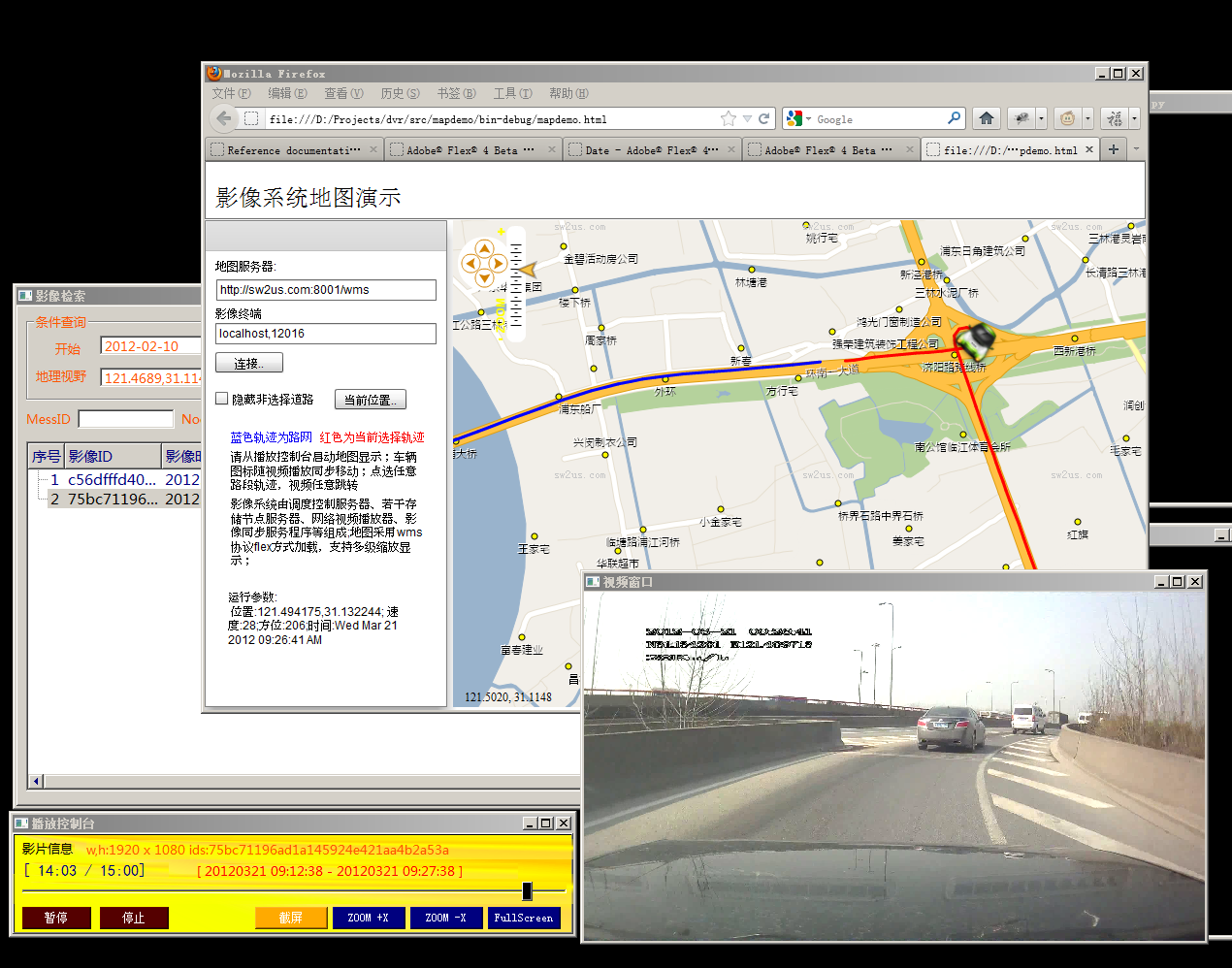Switch to the Date - Adobe Flex tab
This screenshot has height=968, width=1232.
[652, 149]
